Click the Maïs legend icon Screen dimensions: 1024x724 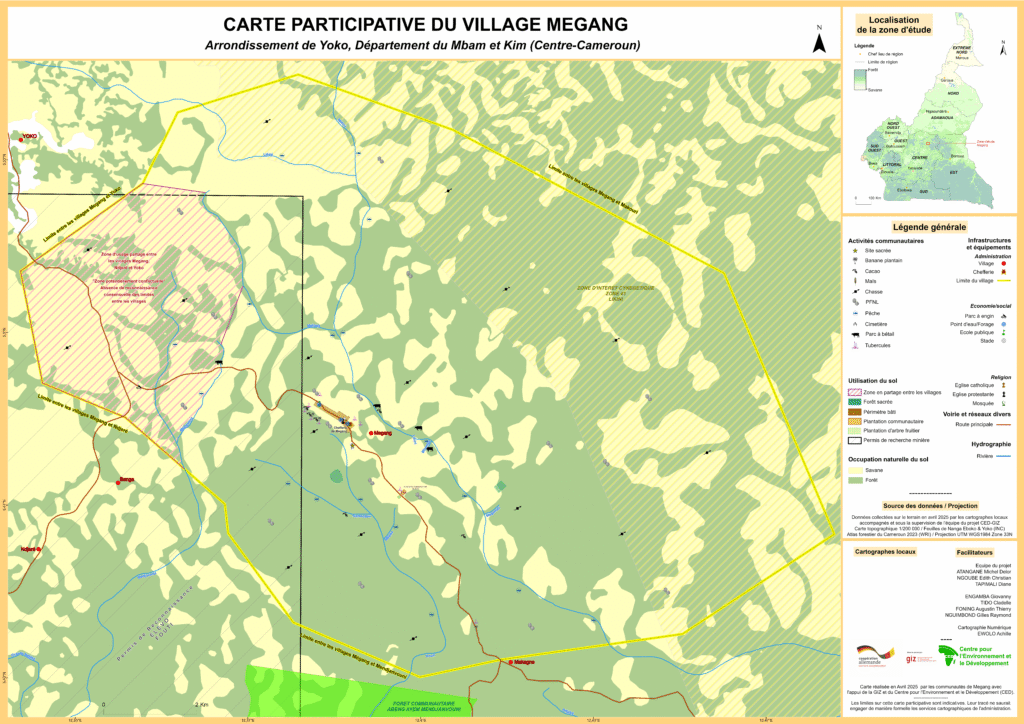(855, 281)
